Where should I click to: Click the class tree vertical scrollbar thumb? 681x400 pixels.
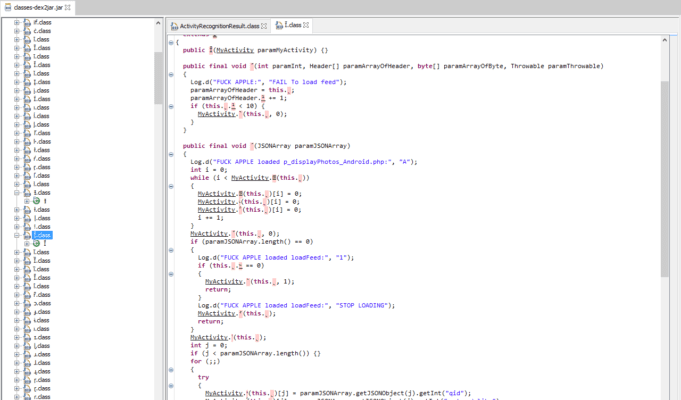click(x=158, y=78)
